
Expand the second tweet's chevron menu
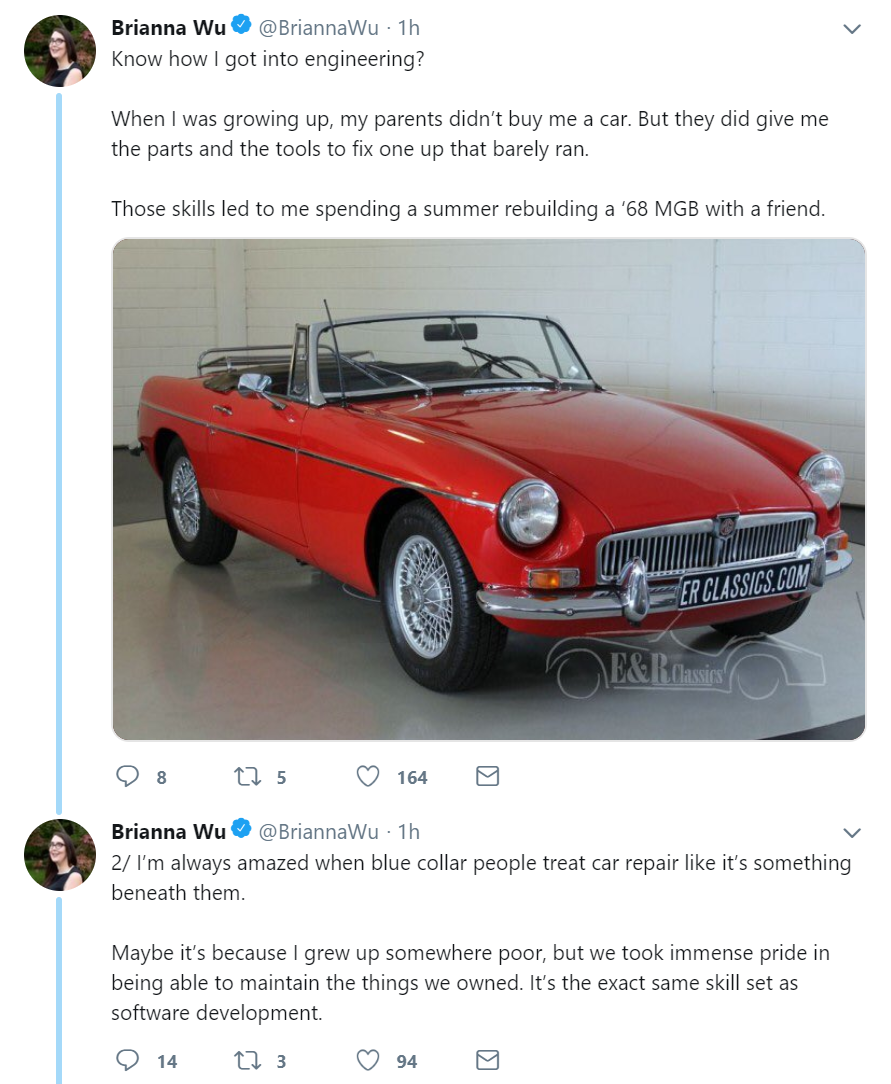(x=852, y=833)
